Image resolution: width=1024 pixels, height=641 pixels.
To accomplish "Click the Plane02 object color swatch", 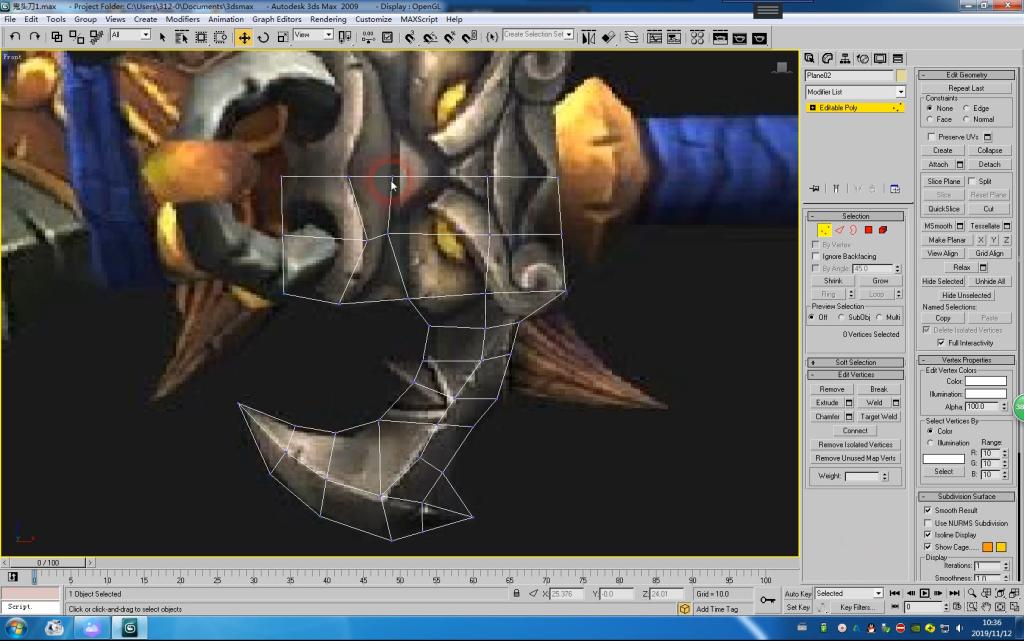I will (x=901, y=76).
